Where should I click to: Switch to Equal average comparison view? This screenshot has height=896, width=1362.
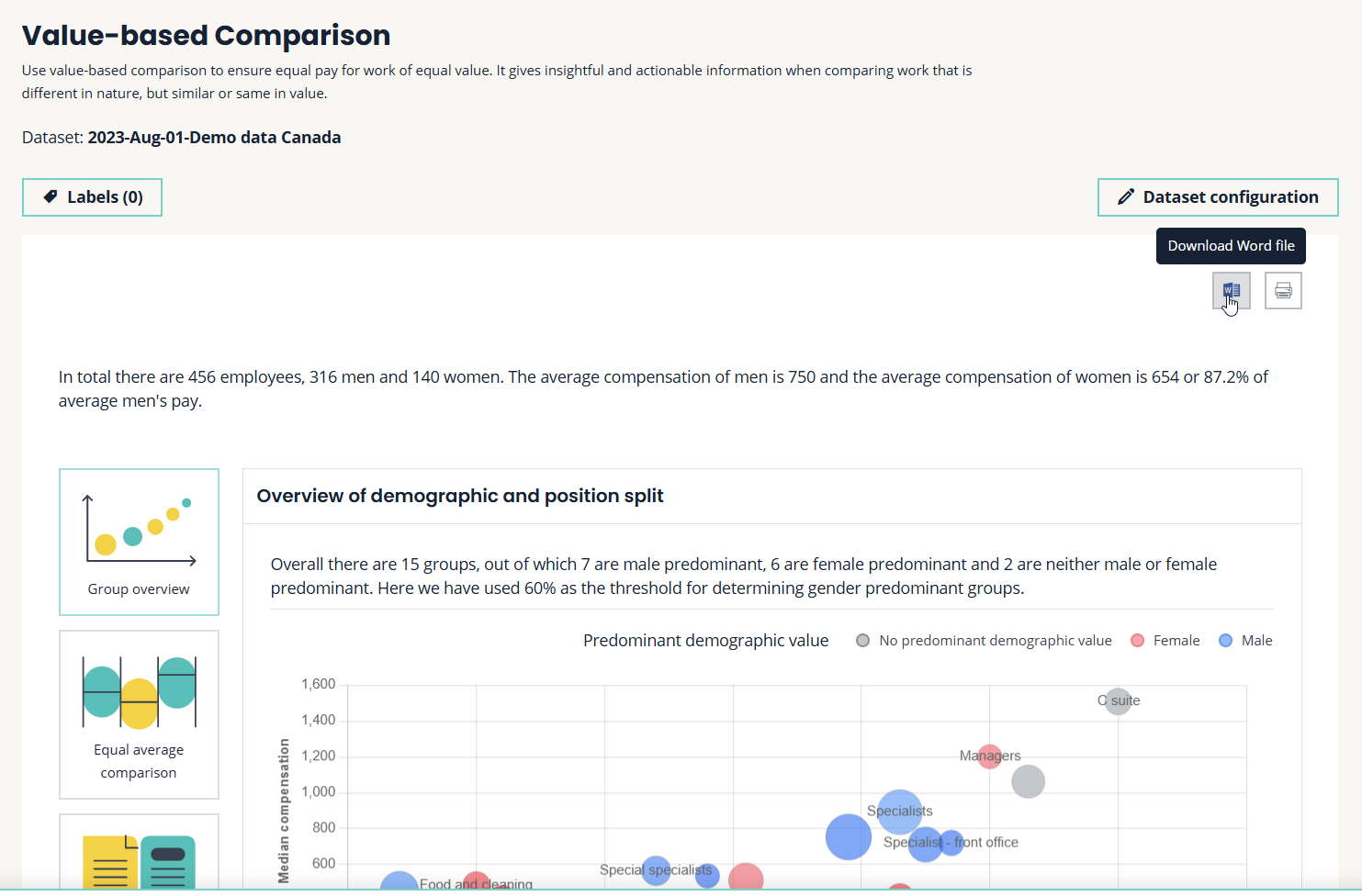point(139,714)
